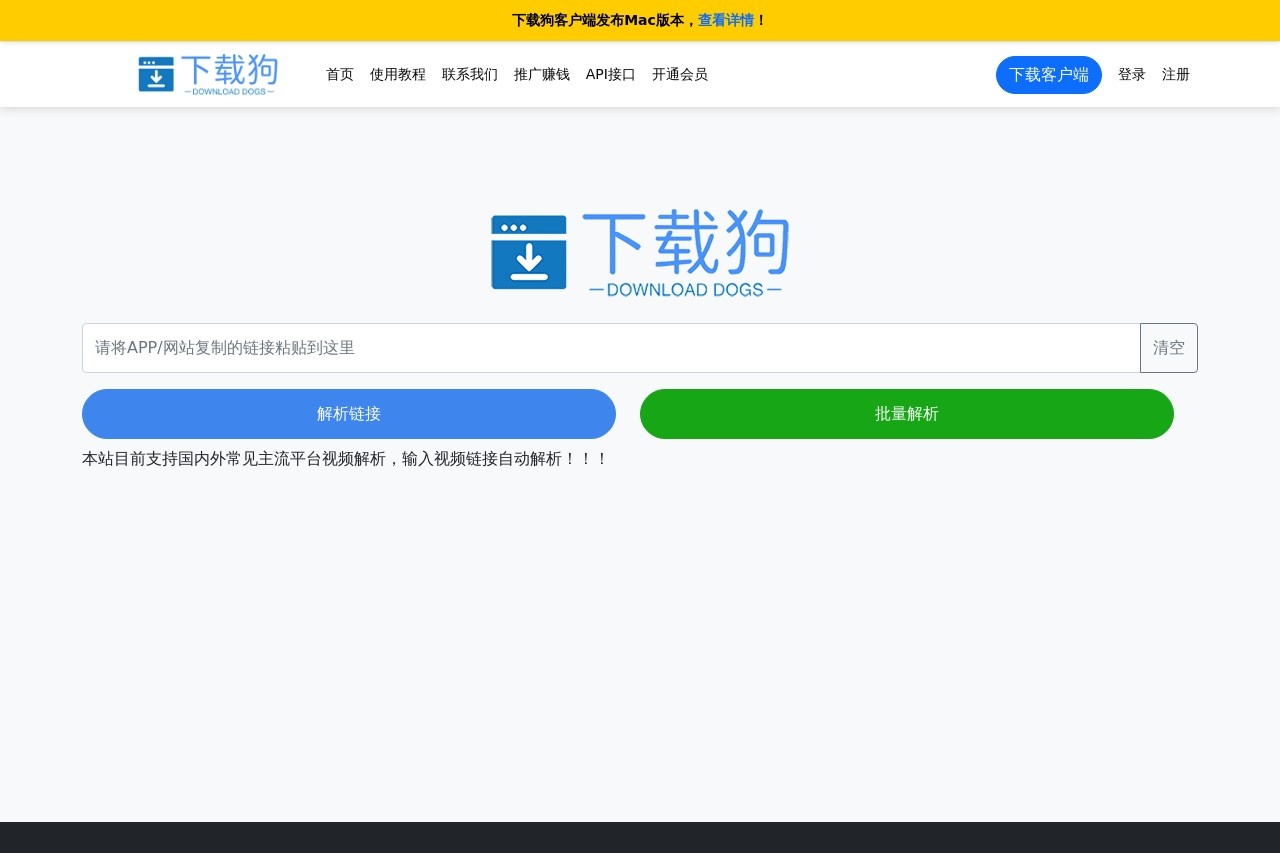Open the 使用教程 tutorial page

point(397,74)
